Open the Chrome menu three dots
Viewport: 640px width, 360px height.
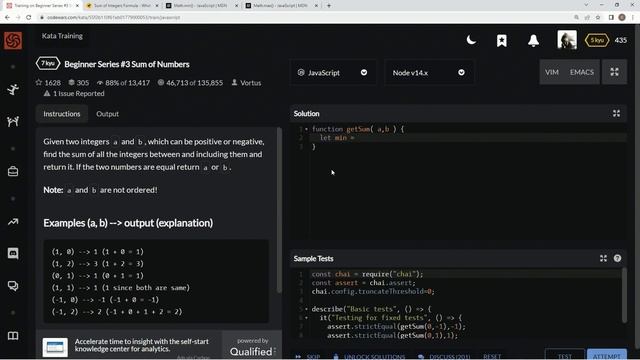click(633, 18)
